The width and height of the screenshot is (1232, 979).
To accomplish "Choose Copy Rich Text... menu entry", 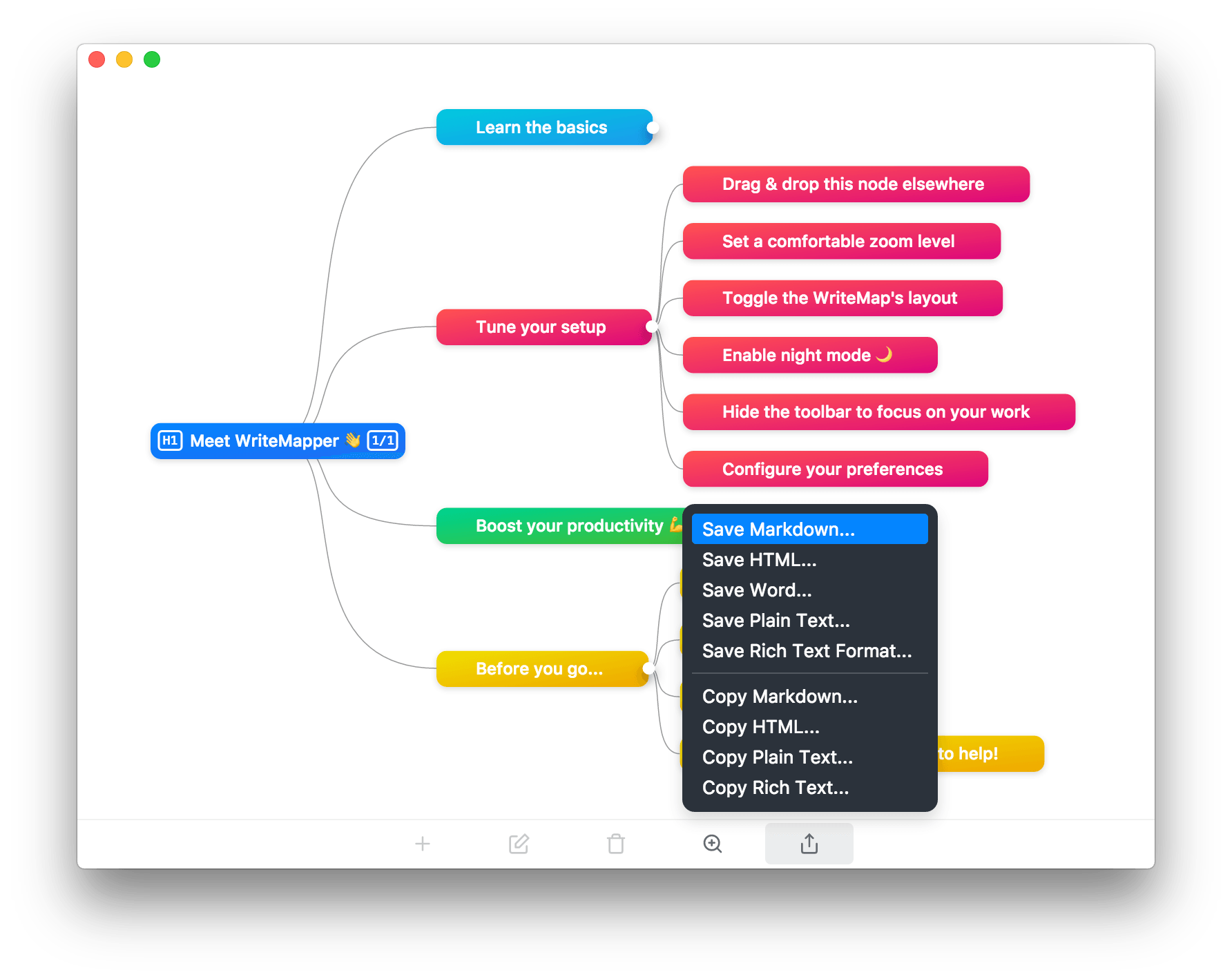I will click(x=810, y=788).
